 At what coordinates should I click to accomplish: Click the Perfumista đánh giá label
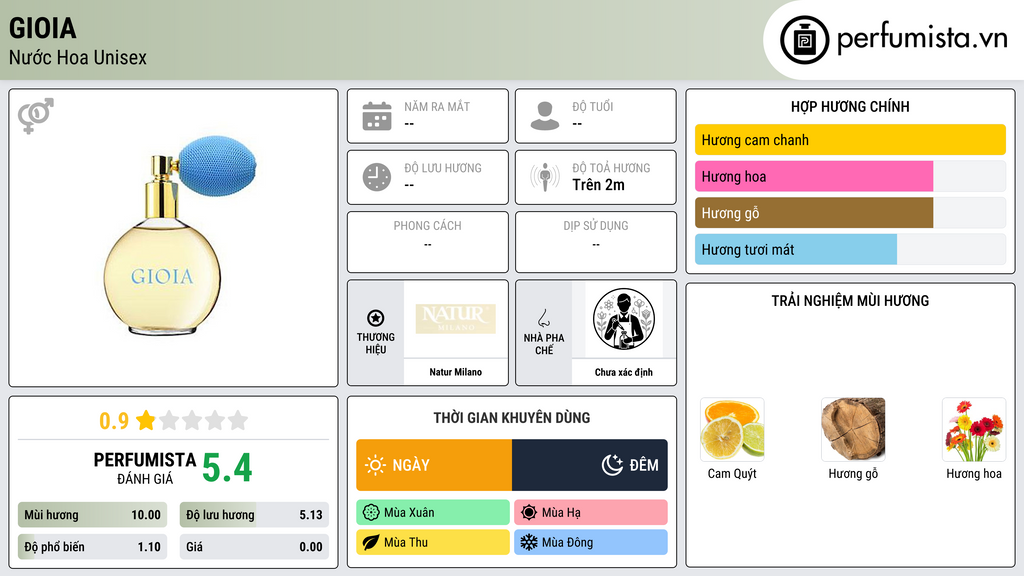point(145,469)
